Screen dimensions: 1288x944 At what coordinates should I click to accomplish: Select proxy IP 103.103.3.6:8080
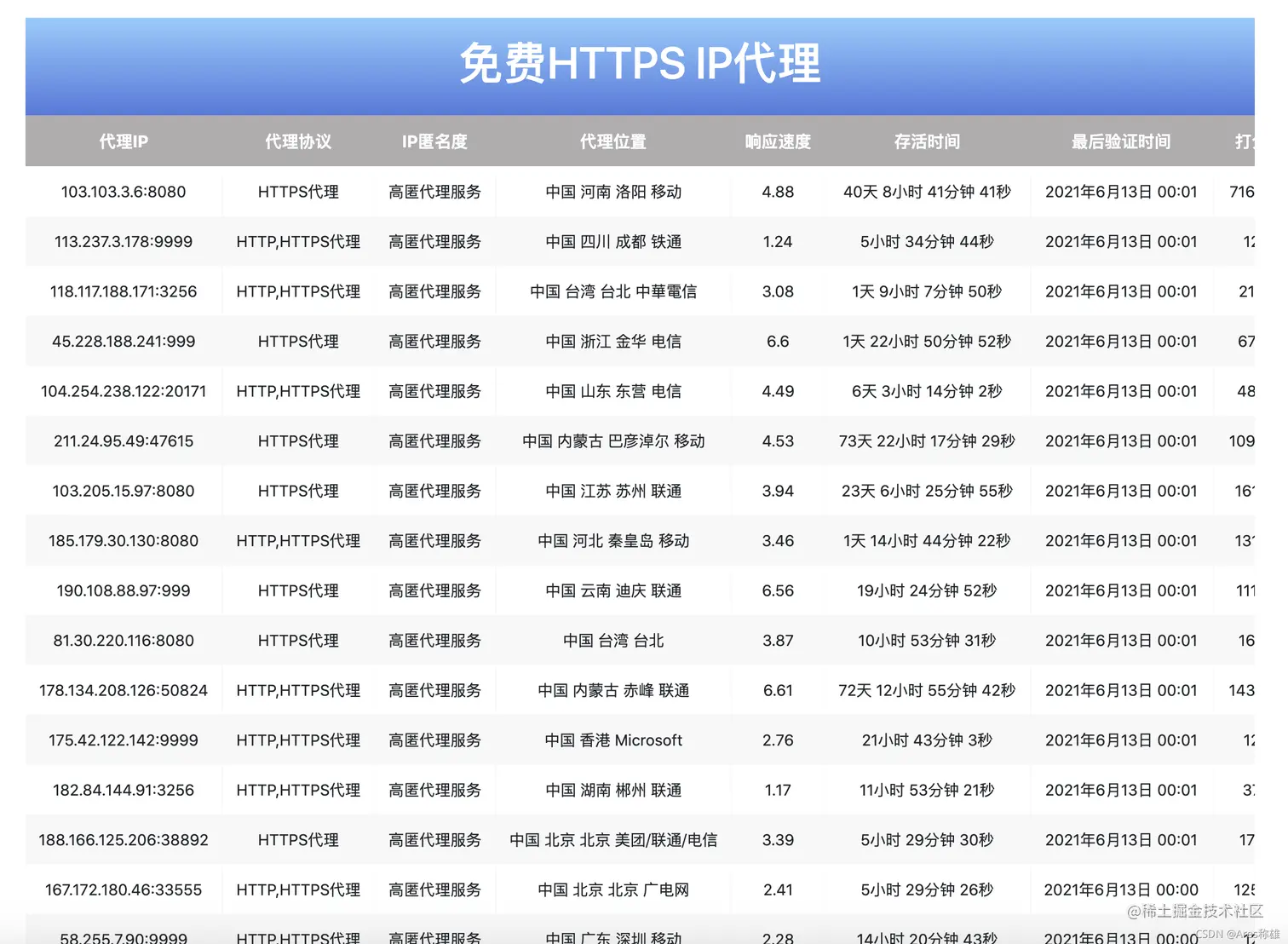click(x=124, y=192)
